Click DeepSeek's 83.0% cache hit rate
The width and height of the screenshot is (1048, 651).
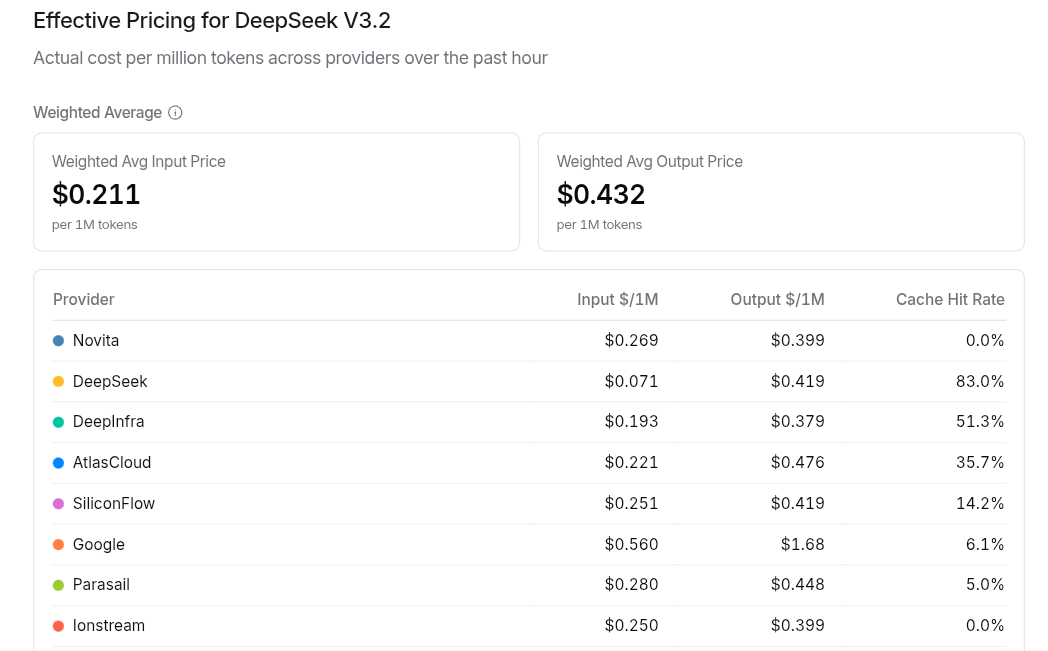[x=980, y=382]
